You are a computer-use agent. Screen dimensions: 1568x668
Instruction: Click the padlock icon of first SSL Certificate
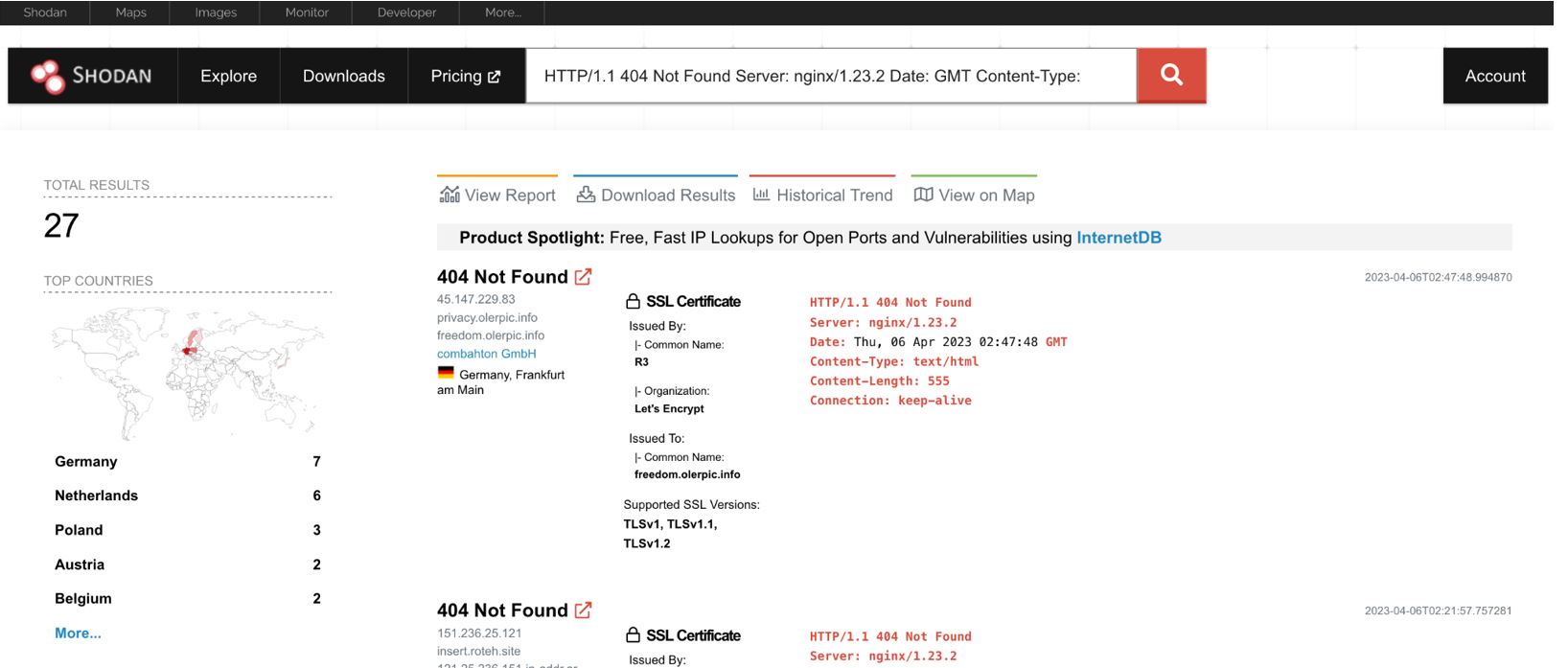[x=633, y=301]
